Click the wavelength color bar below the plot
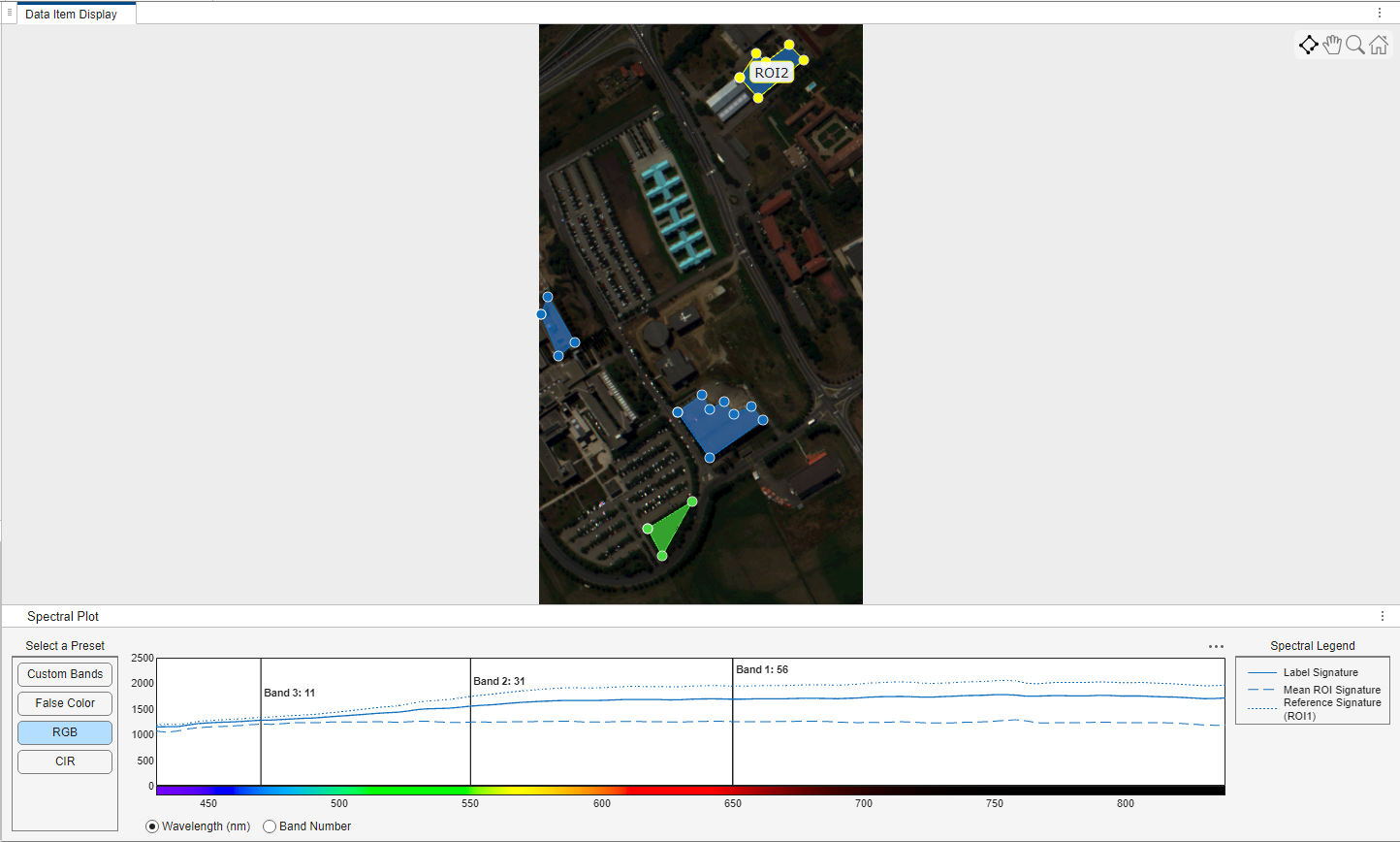This screenshot has width=1400, height=842. [x=688, y=786]
